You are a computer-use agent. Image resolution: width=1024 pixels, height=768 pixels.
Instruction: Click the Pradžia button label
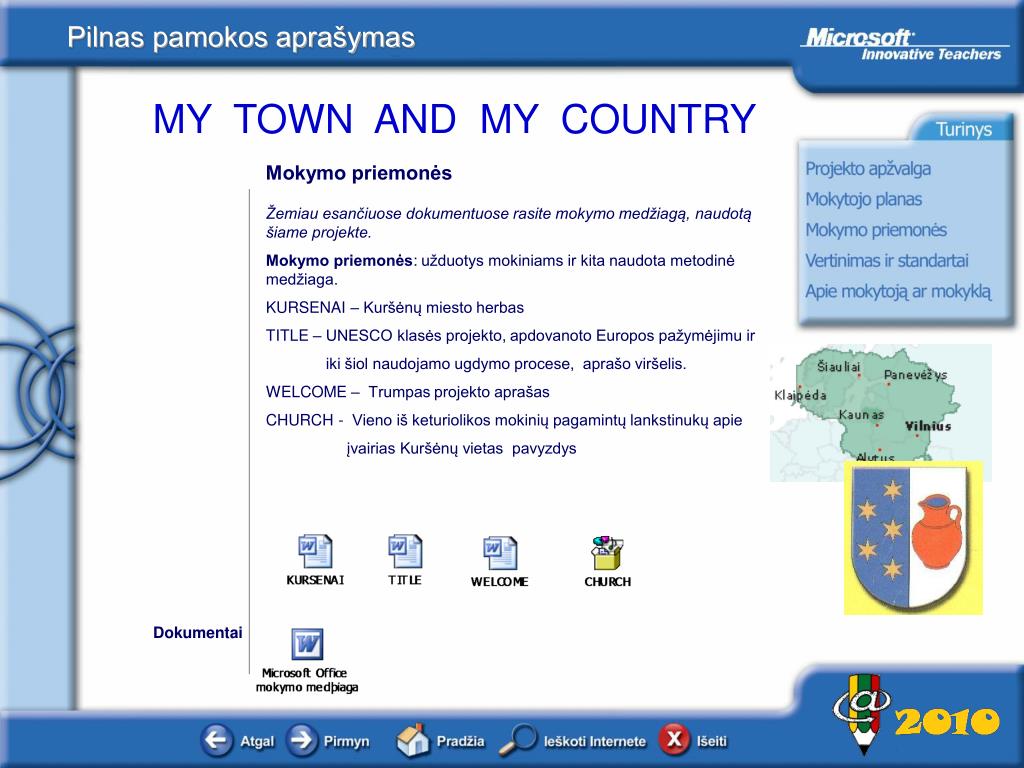click(x=460, y=741)
